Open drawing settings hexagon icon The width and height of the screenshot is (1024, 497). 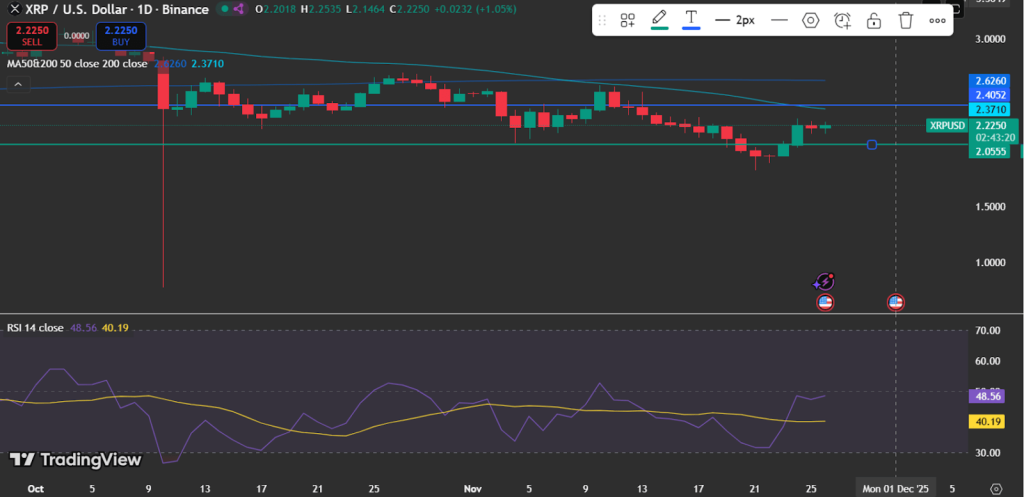tap(811, 20)
